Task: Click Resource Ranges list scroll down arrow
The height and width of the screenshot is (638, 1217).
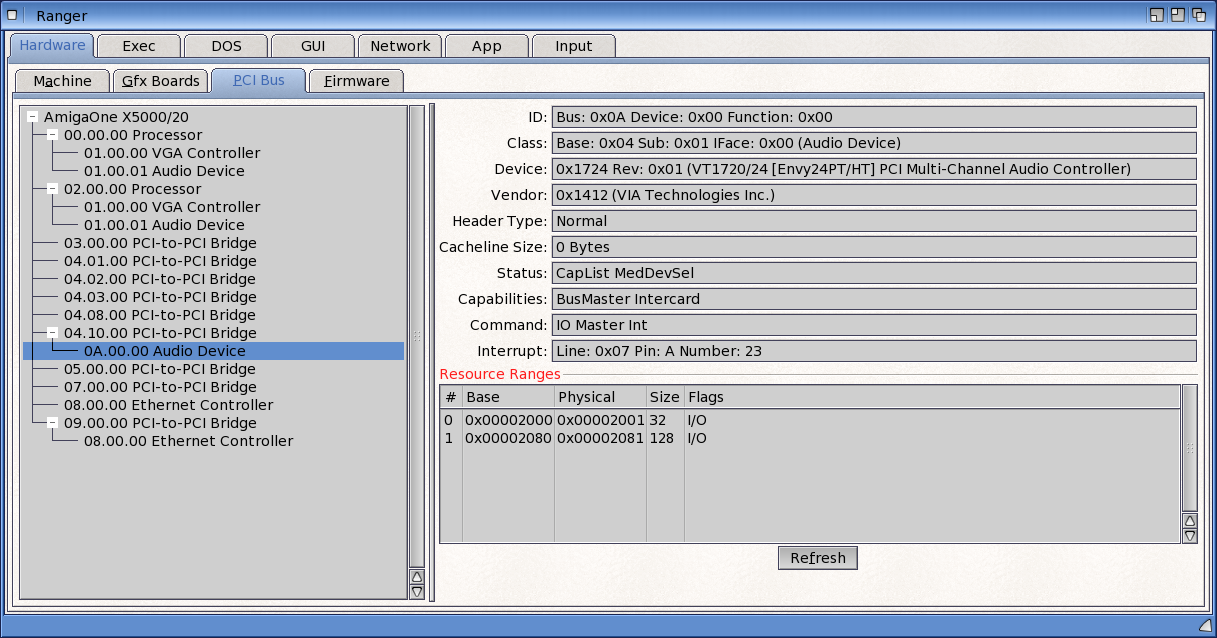Action: (x=1189, y=536)
